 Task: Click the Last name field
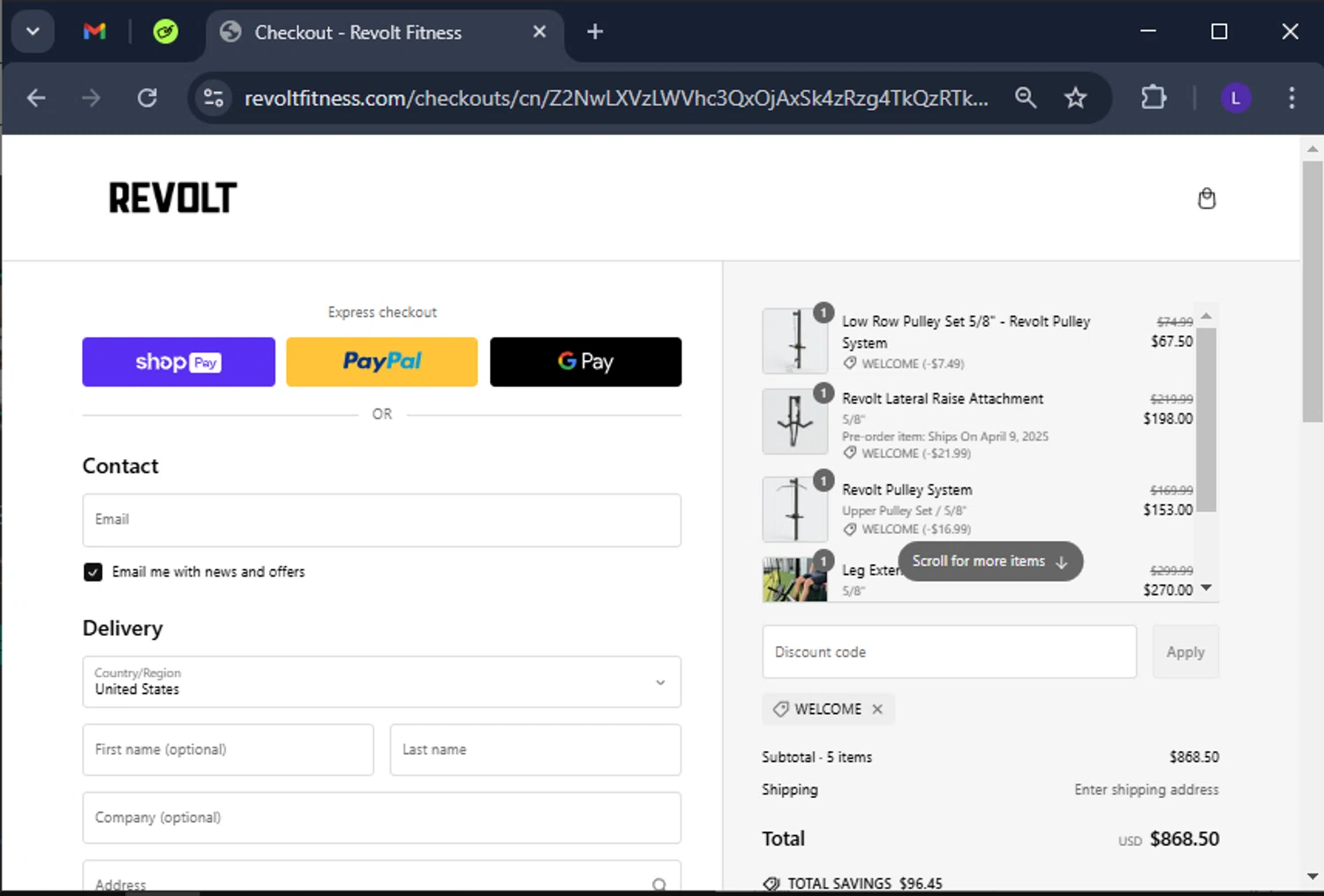click(535, 749)
